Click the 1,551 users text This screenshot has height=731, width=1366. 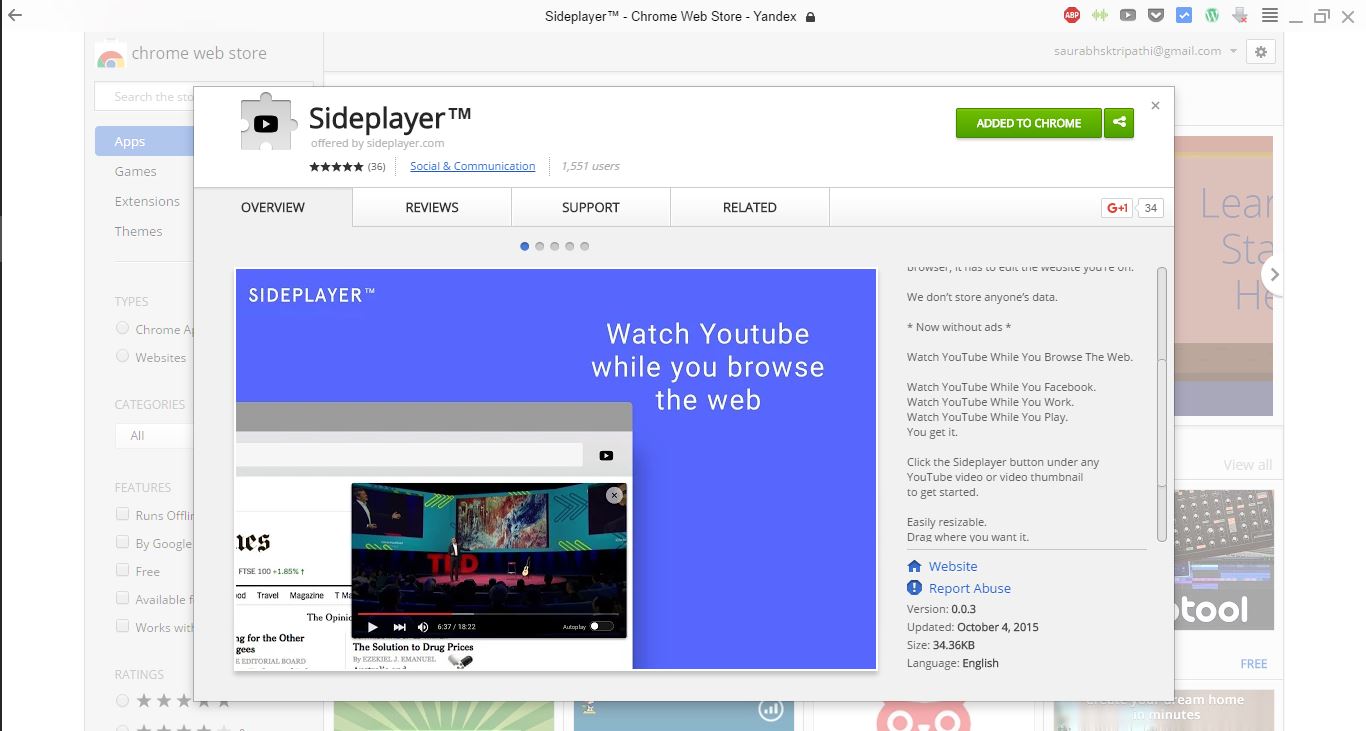591,166
